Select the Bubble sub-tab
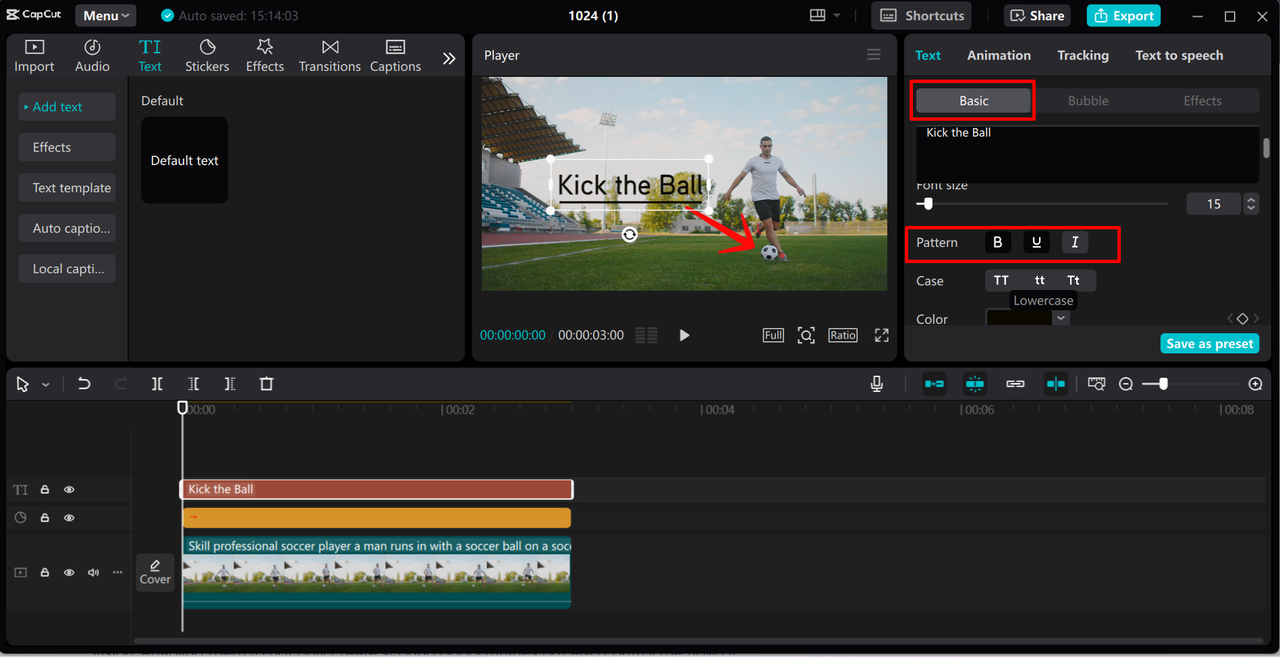This screenshot has height=657, width=1280. click(x=1088, y=101)
